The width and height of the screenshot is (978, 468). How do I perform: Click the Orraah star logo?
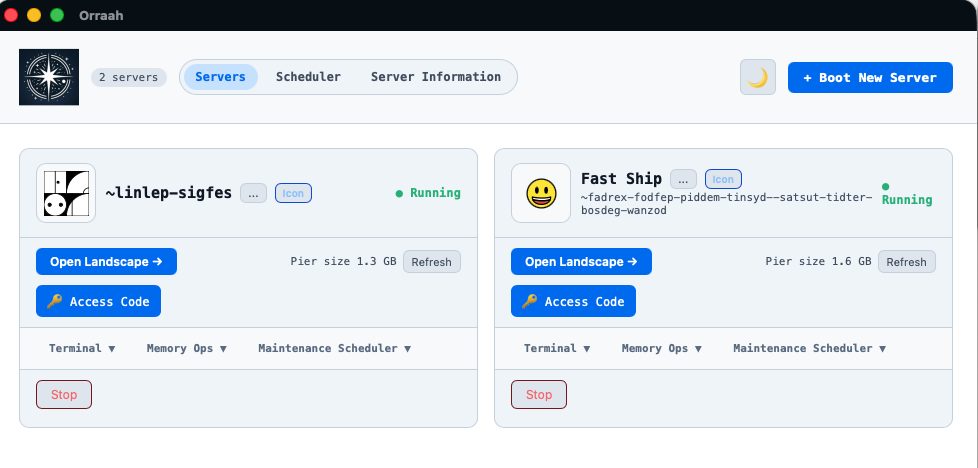coord(49,77)
